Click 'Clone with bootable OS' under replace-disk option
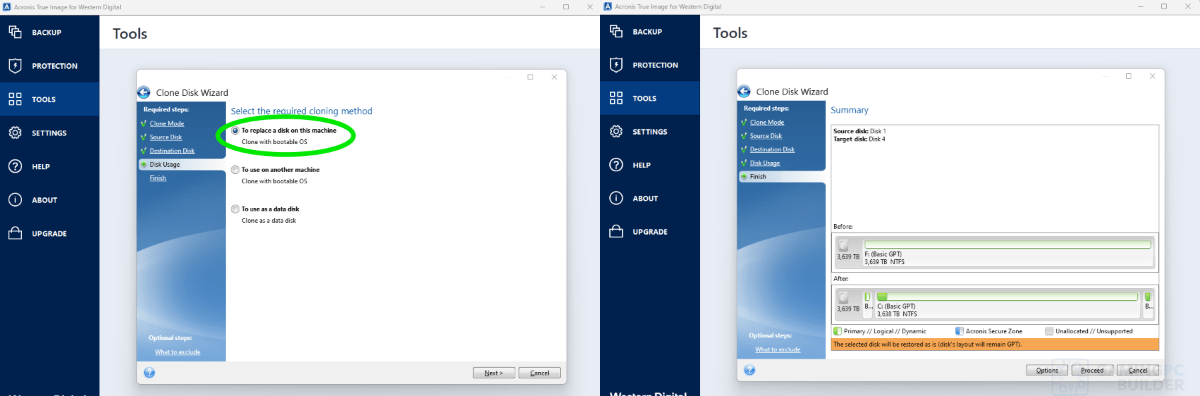 pyautogui.click(x=274, y=143)
